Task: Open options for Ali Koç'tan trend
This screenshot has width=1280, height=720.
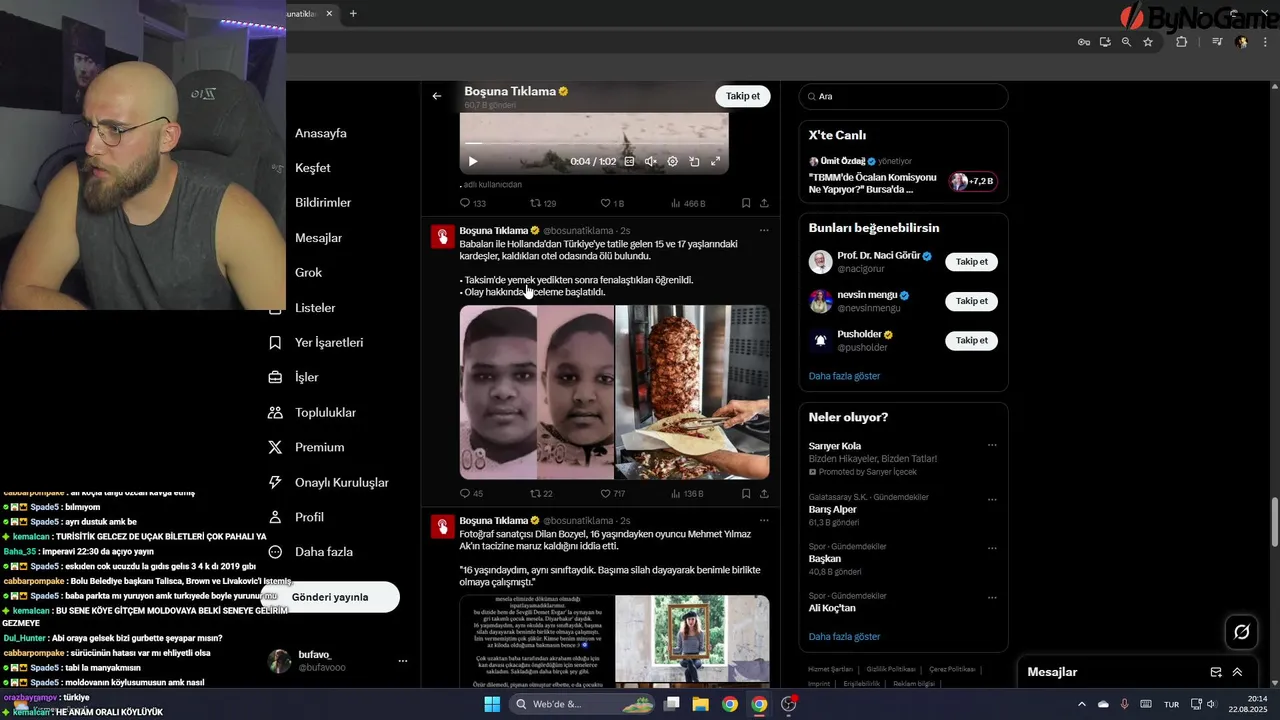Action: 992,597
